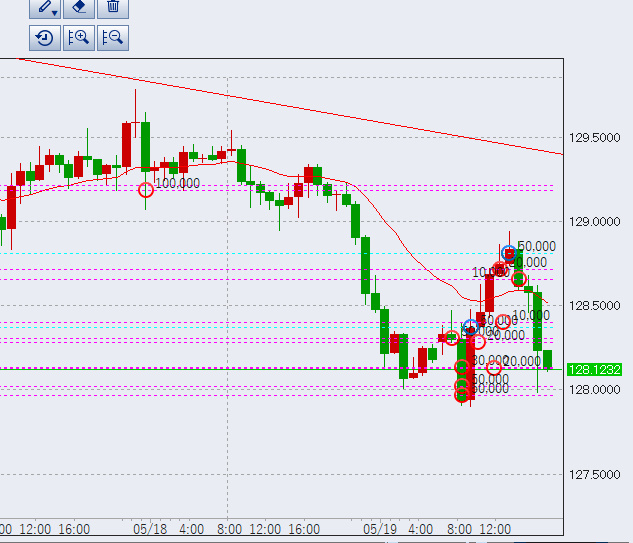Click the 129.5000 price axis label
The height and width of the screenshot is (543, 633).
594,138
